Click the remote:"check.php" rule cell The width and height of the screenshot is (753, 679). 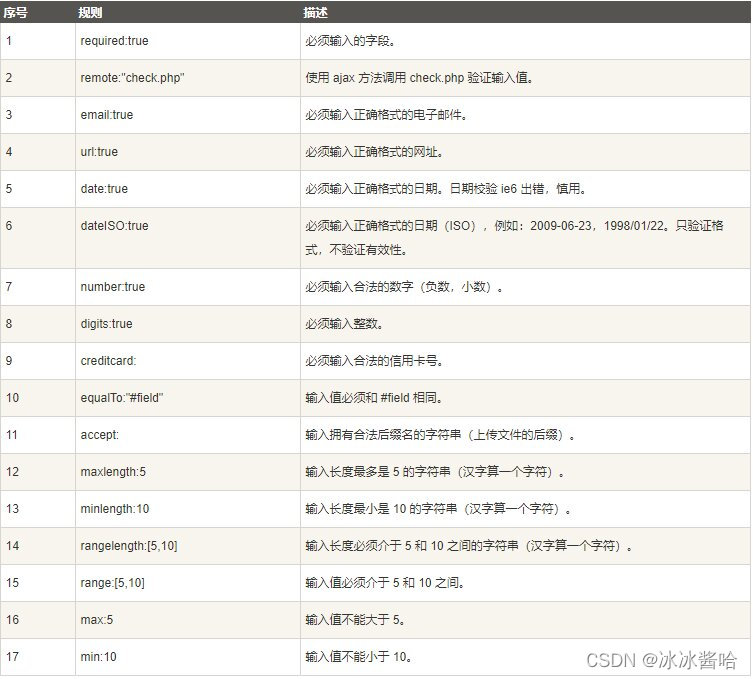tap(188, 78)
